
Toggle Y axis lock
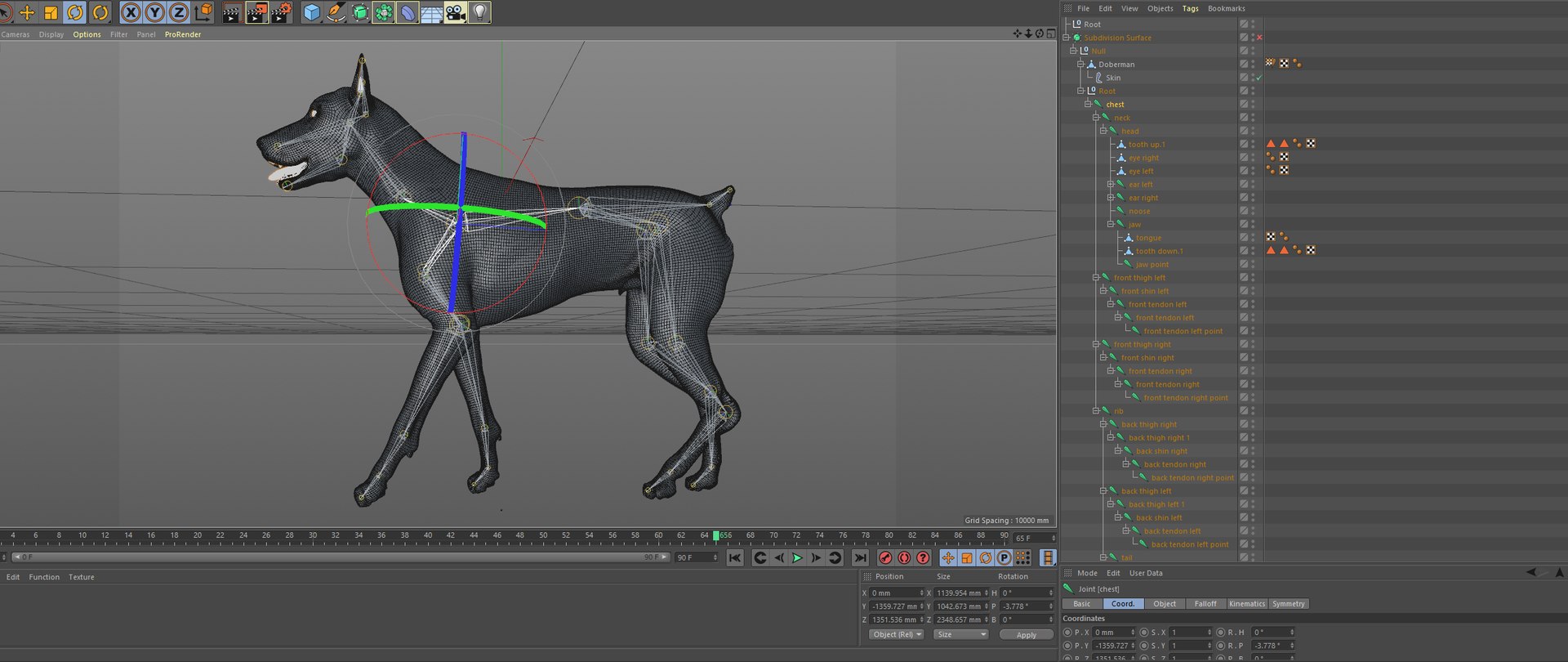pos(154,11)
